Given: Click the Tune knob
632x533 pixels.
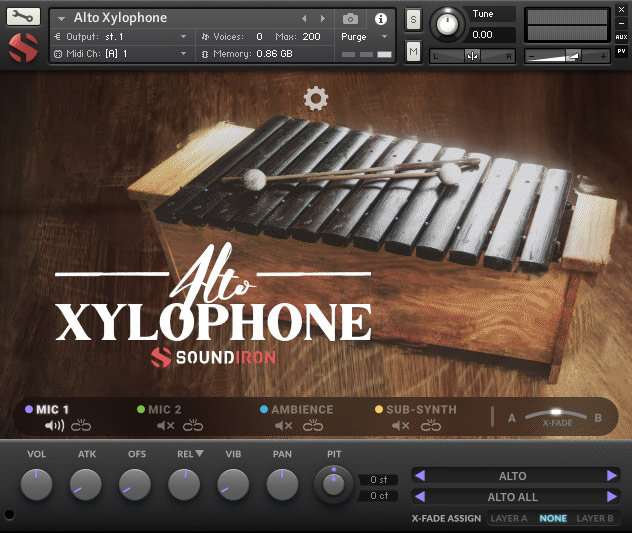Looking at the screenshot, I should click(x=447, y=24).
